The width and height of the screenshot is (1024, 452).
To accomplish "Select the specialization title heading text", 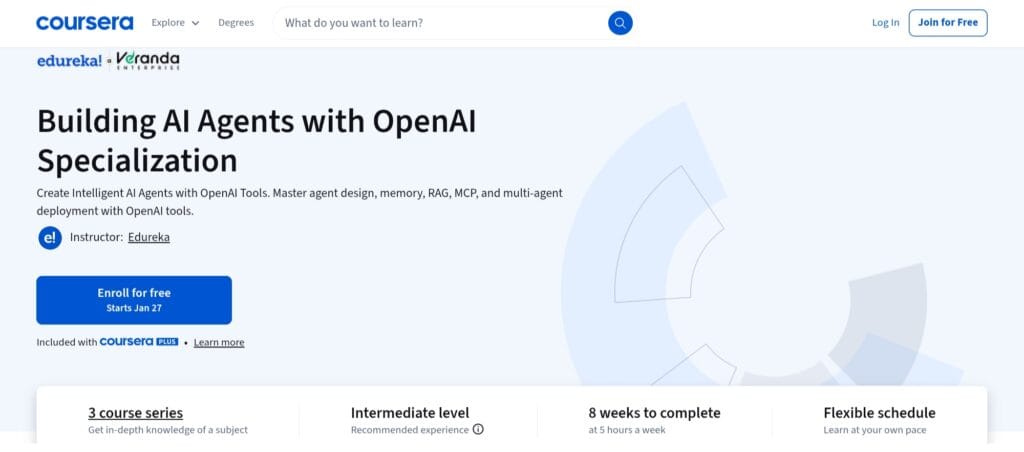I will click(257, 140).
